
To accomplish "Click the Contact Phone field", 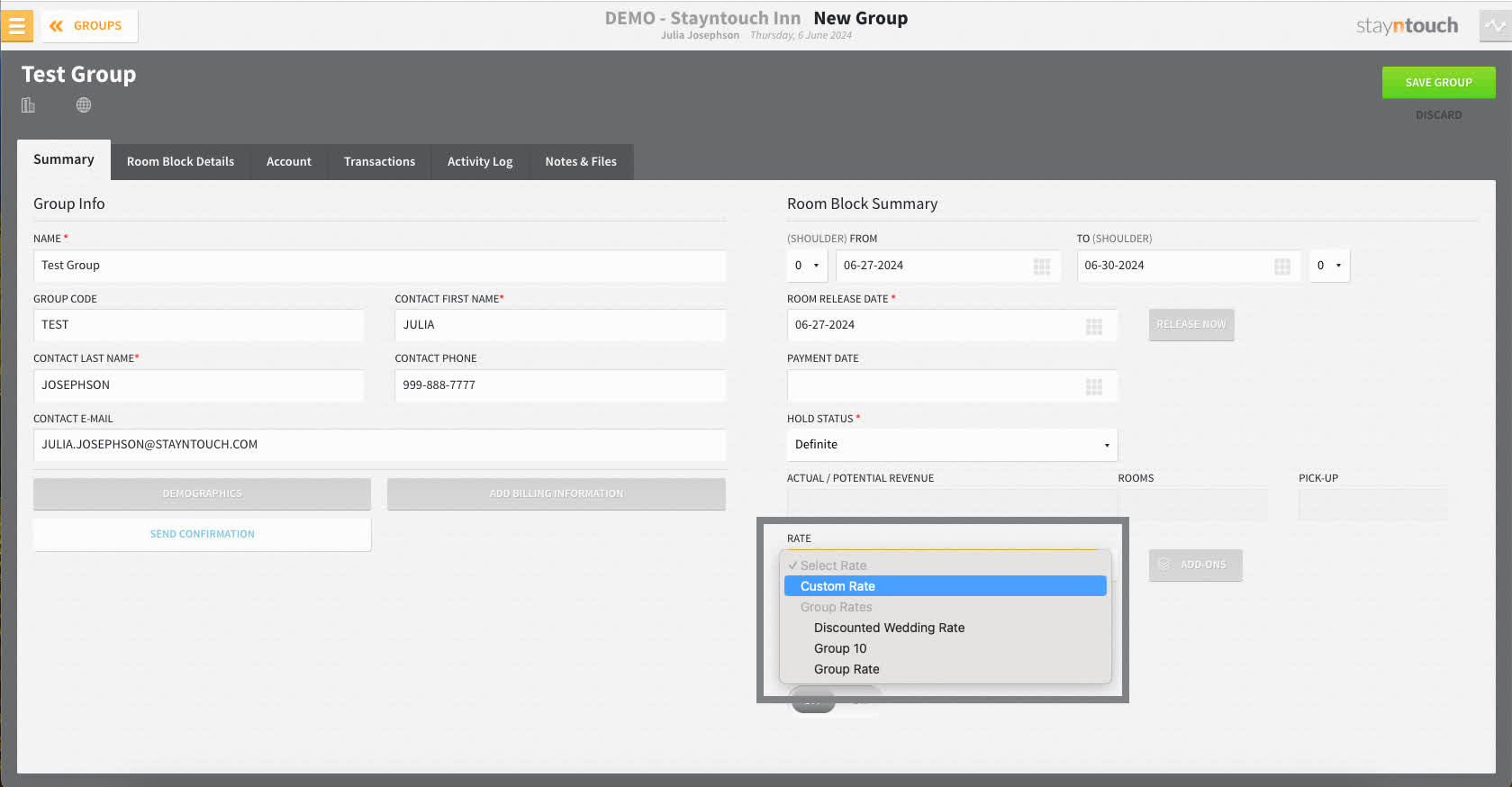I will [560, 385].
